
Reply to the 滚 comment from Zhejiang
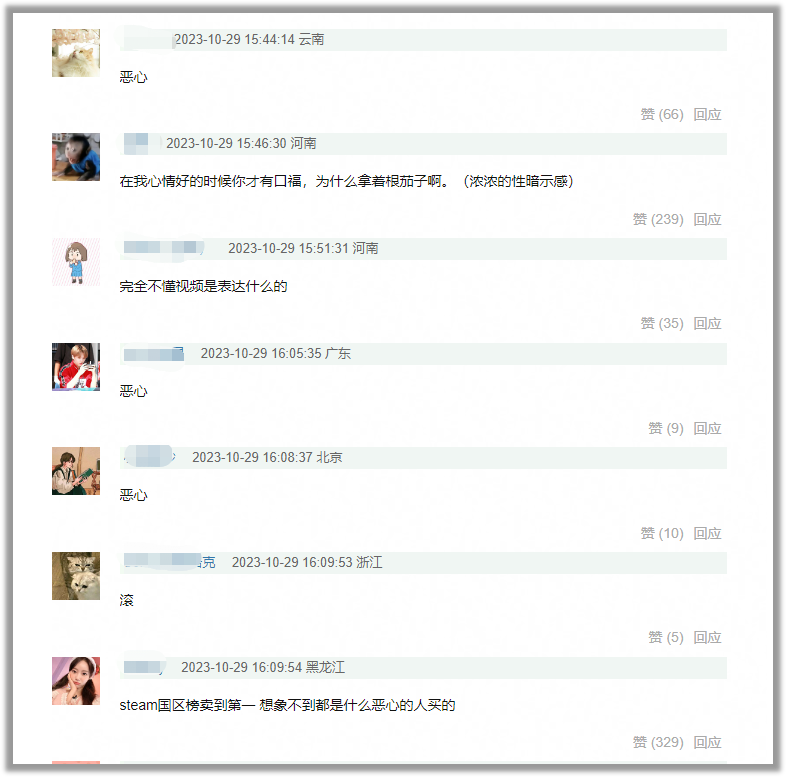point(707,637)
